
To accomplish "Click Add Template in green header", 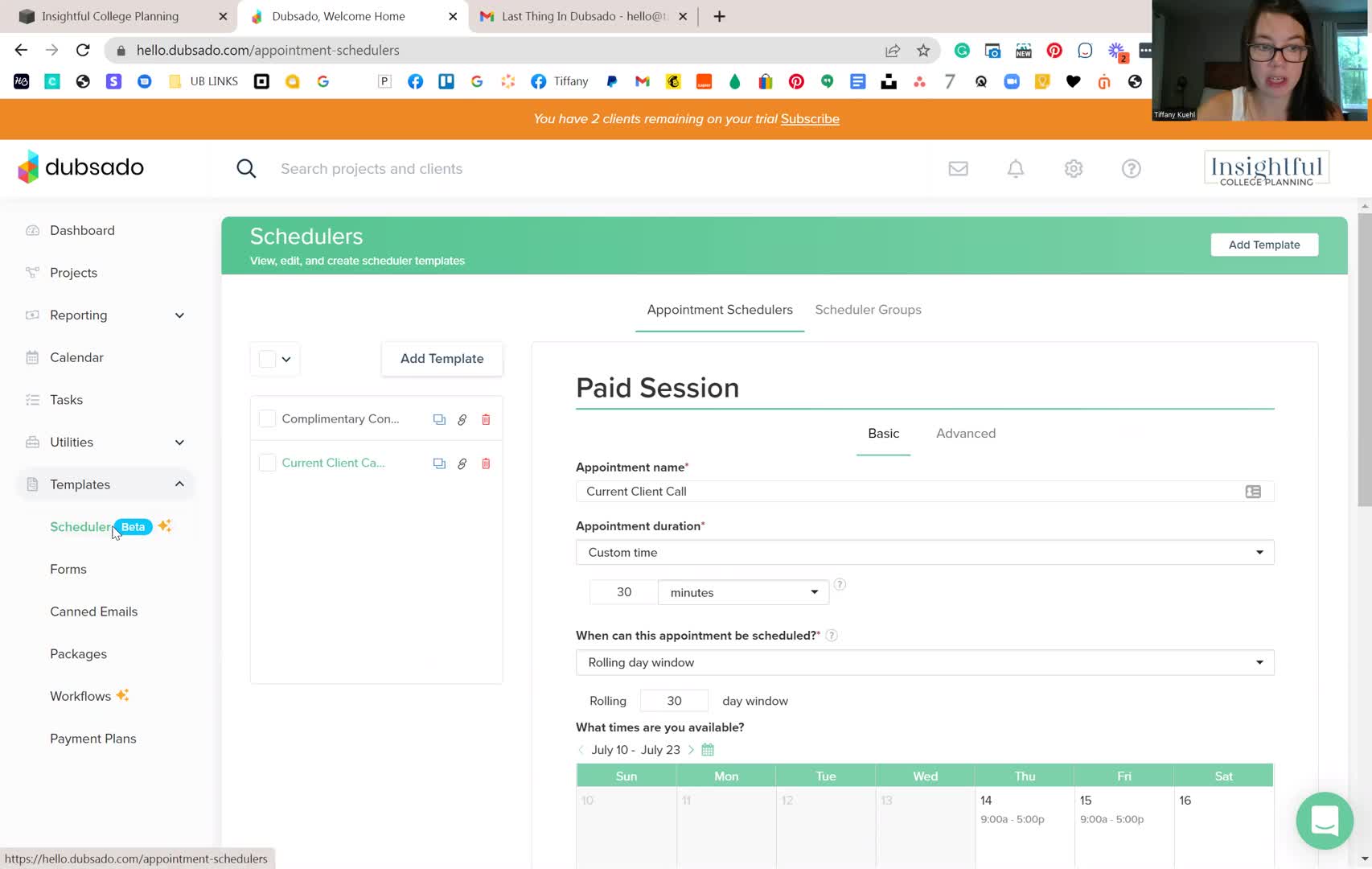I will [1264, 245].
